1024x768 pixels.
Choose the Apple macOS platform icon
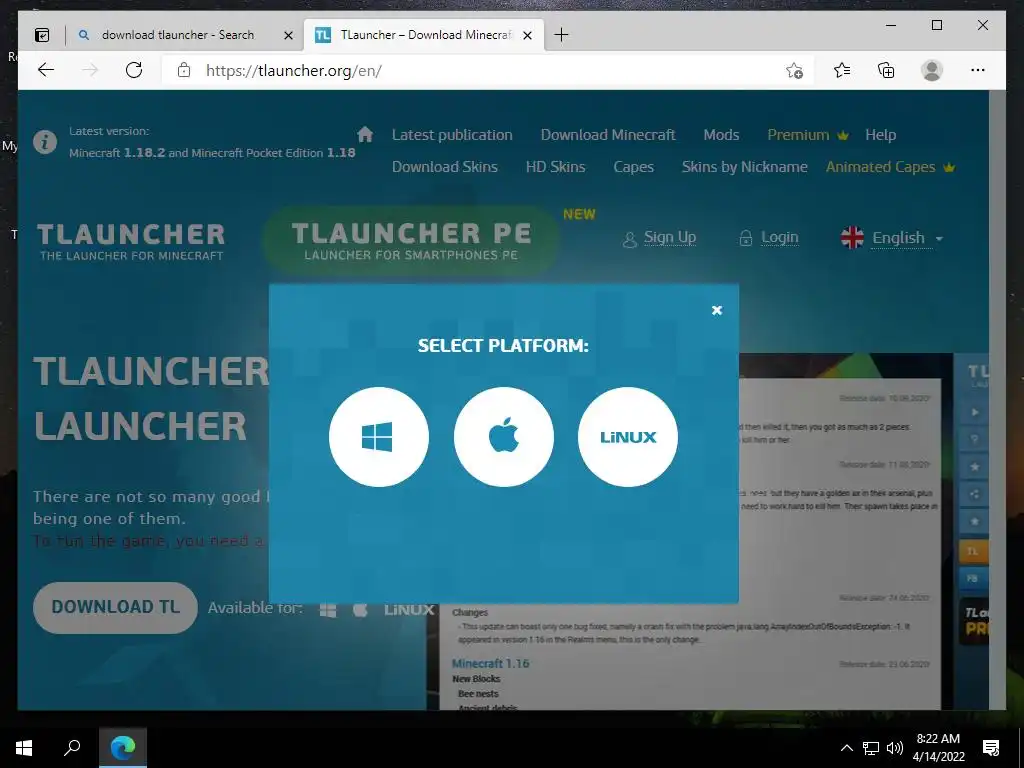pyautogui.click(x=504, y=437)
